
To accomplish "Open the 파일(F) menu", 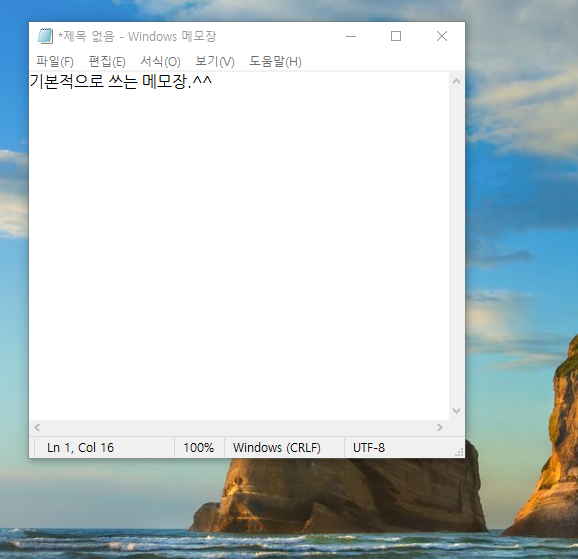I will coord(55,61).
